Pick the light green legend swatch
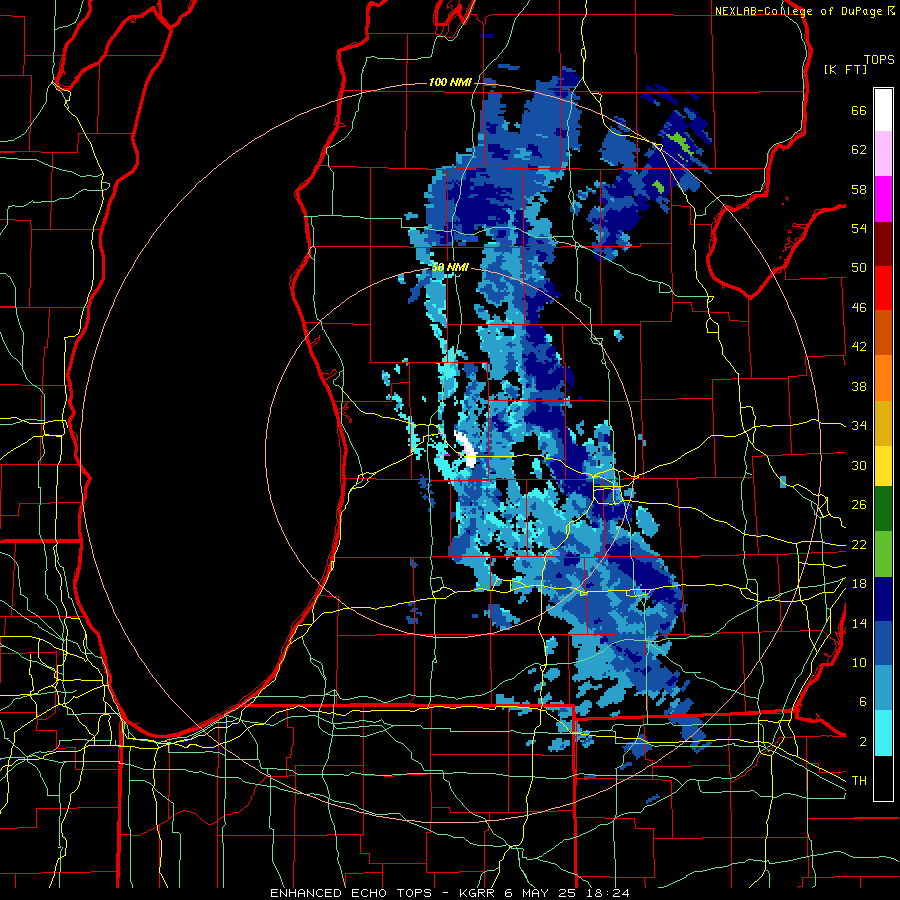The width and height of the screenshot is (900, 900). [x=883, y=553]
